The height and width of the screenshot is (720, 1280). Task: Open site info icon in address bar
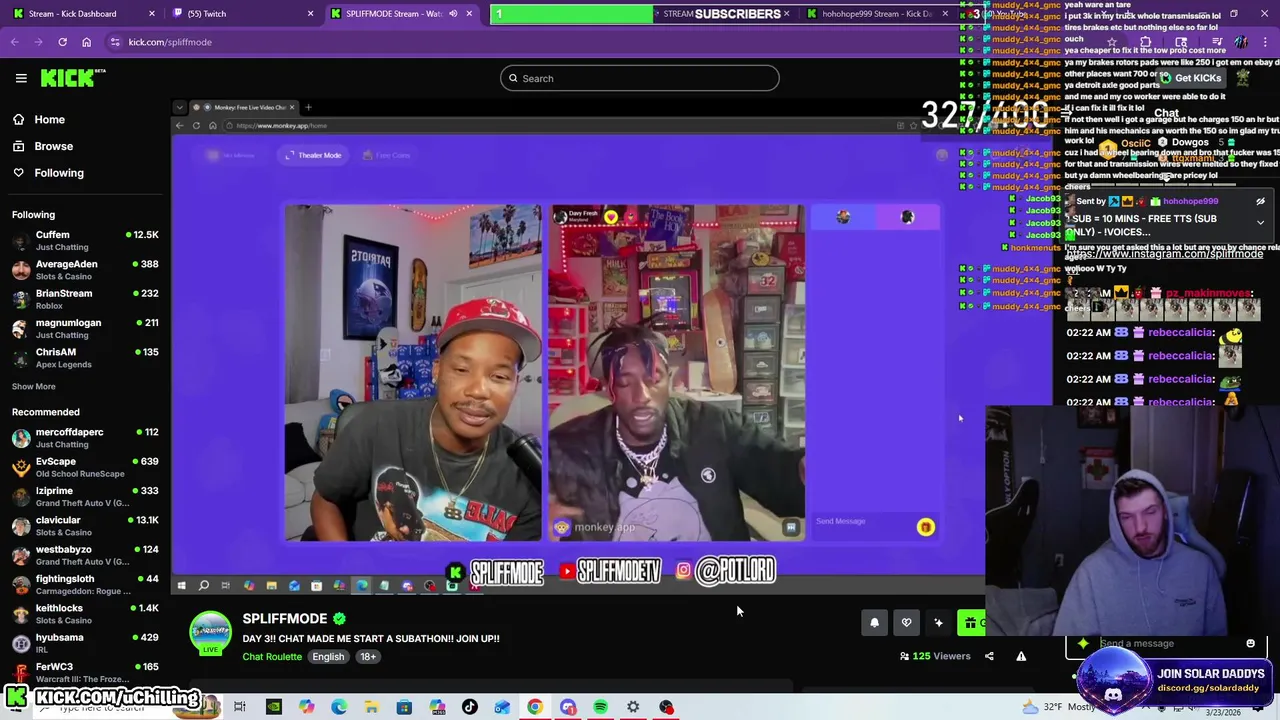pos(115,42)
